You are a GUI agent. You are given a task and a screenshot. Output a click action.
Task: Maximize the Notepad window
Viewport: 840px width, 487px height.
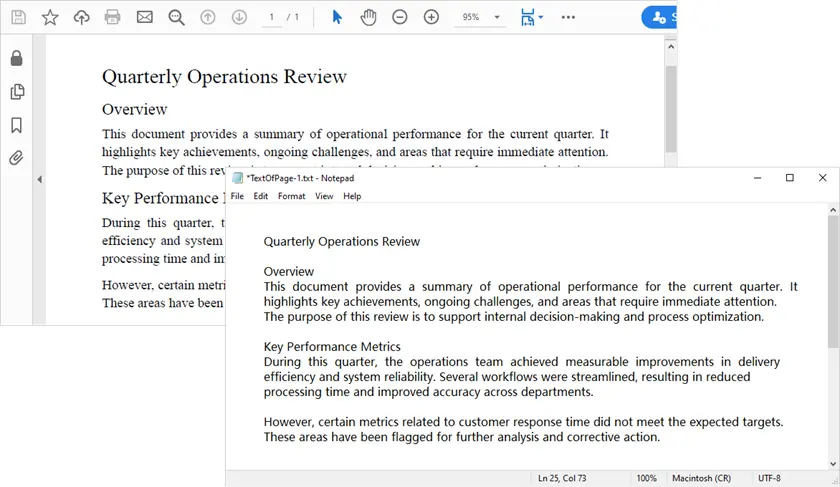tap(790, 178)
